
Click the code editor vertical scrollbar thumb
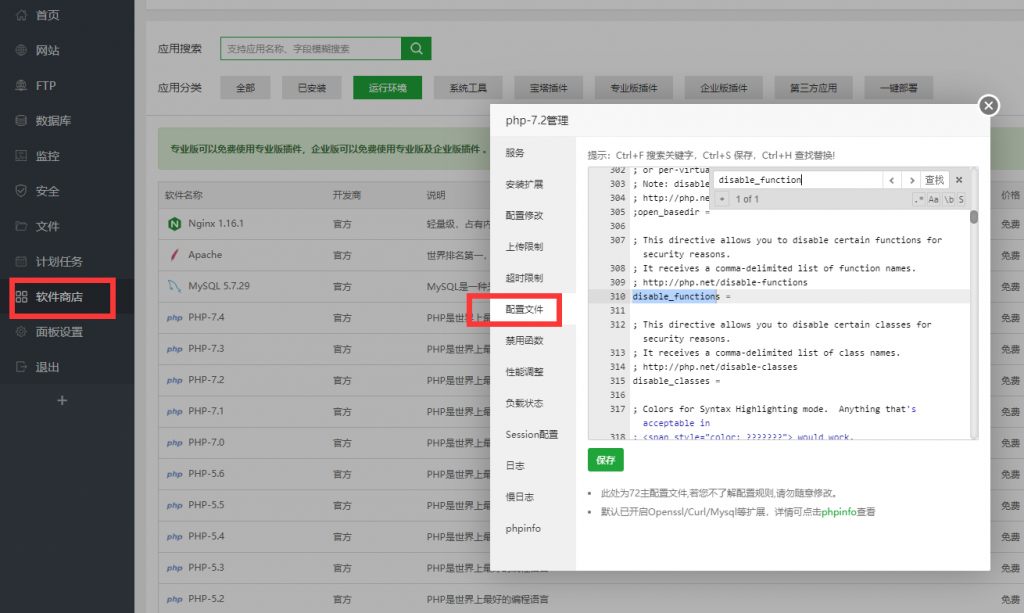point(974,215)
